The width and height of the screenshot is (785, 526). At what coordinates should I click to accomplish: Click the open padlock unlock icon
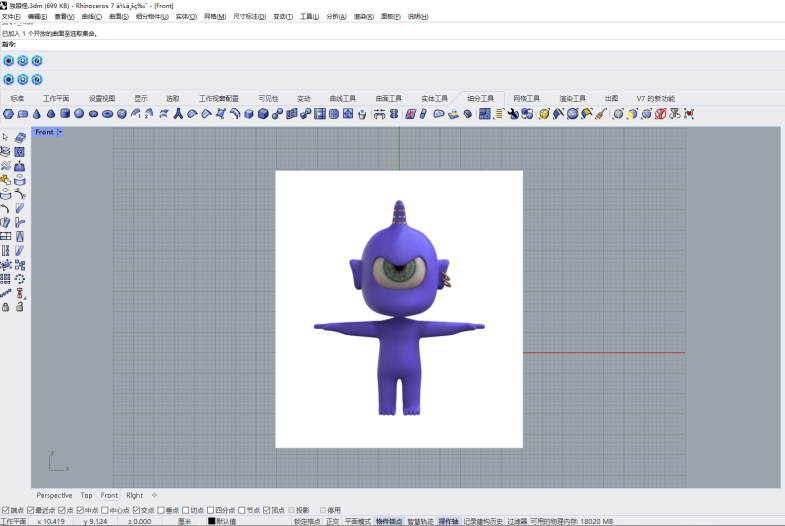[20, 307]
